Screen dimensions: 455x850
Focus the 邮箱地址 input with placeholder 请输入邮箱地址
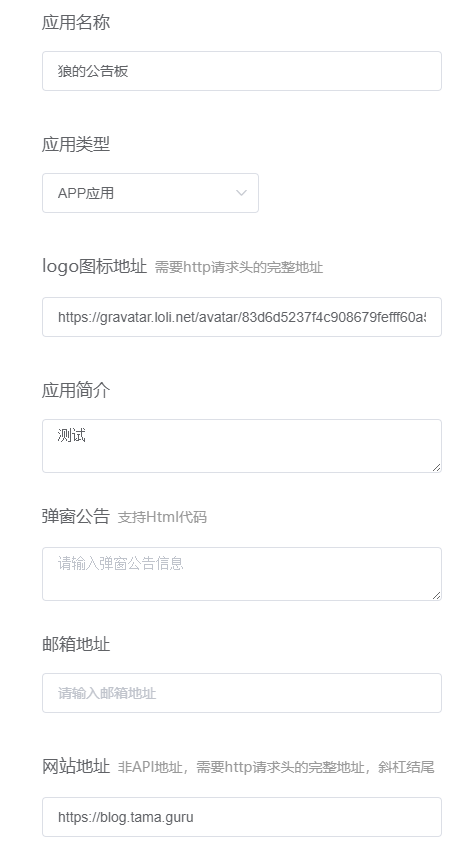click(242, 693)
